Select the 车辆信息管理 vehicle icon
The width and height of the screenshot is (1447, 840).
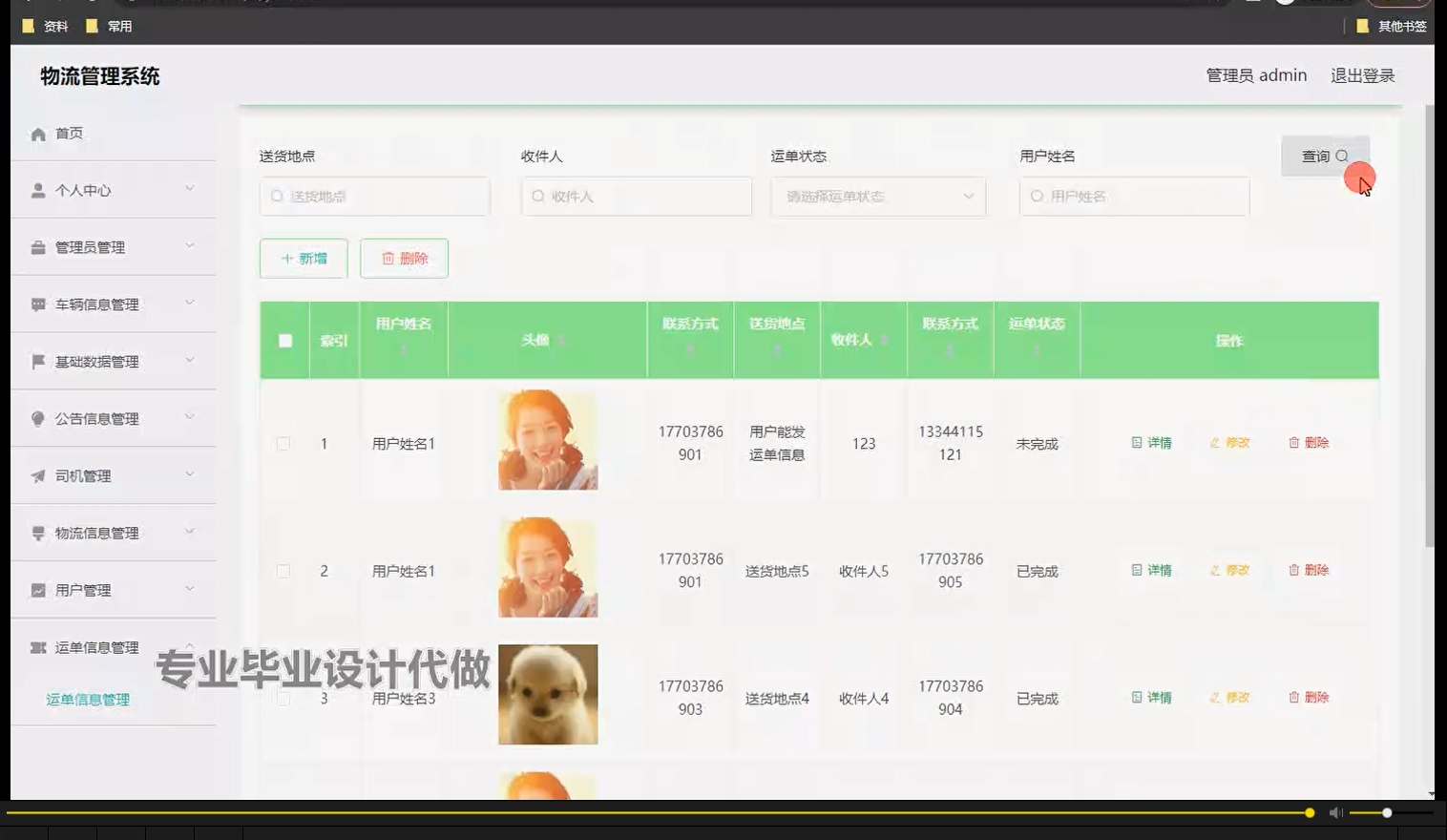coord(38,304)
